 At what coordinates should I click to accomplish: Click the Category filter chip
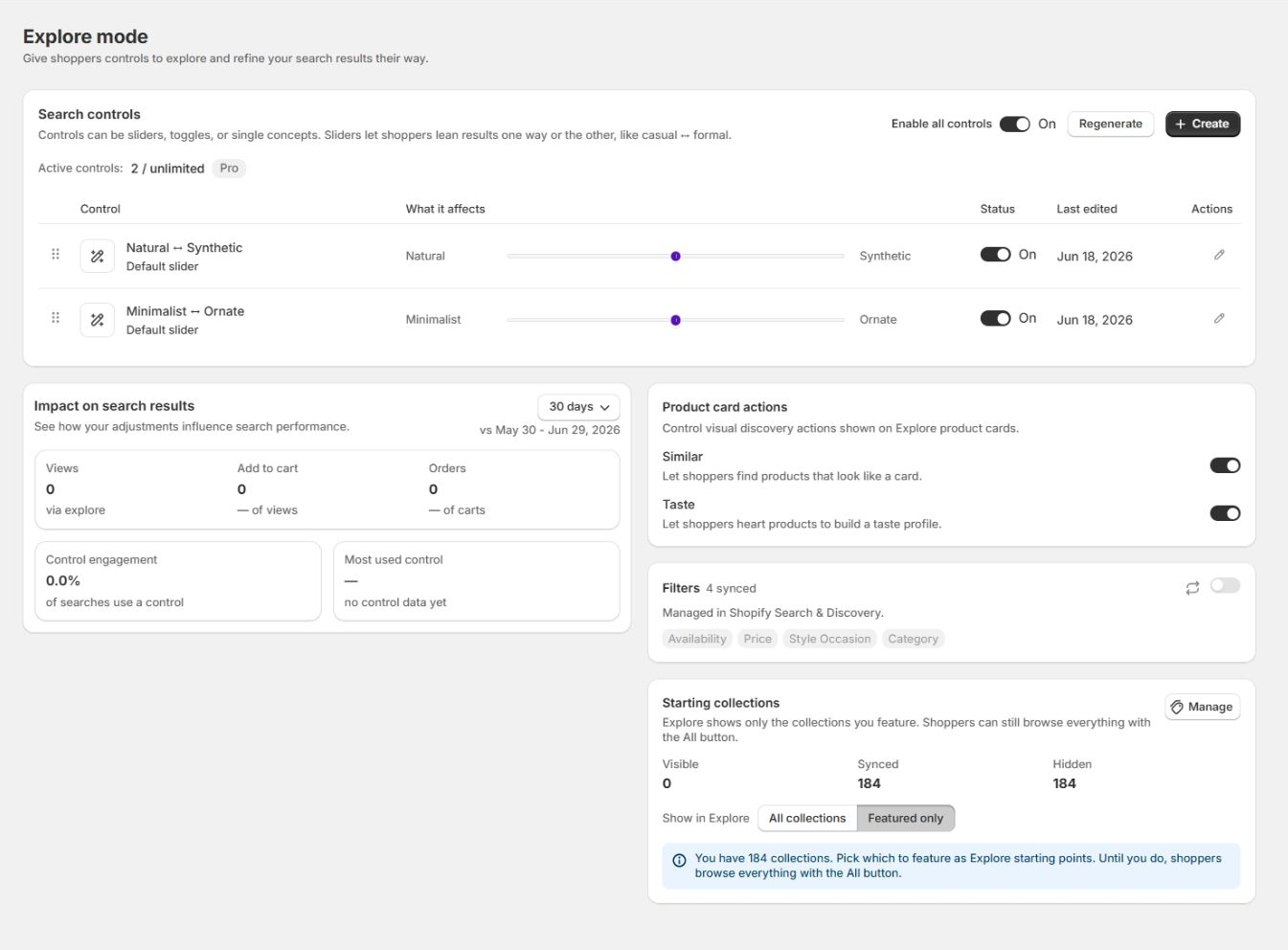(913, 639)
